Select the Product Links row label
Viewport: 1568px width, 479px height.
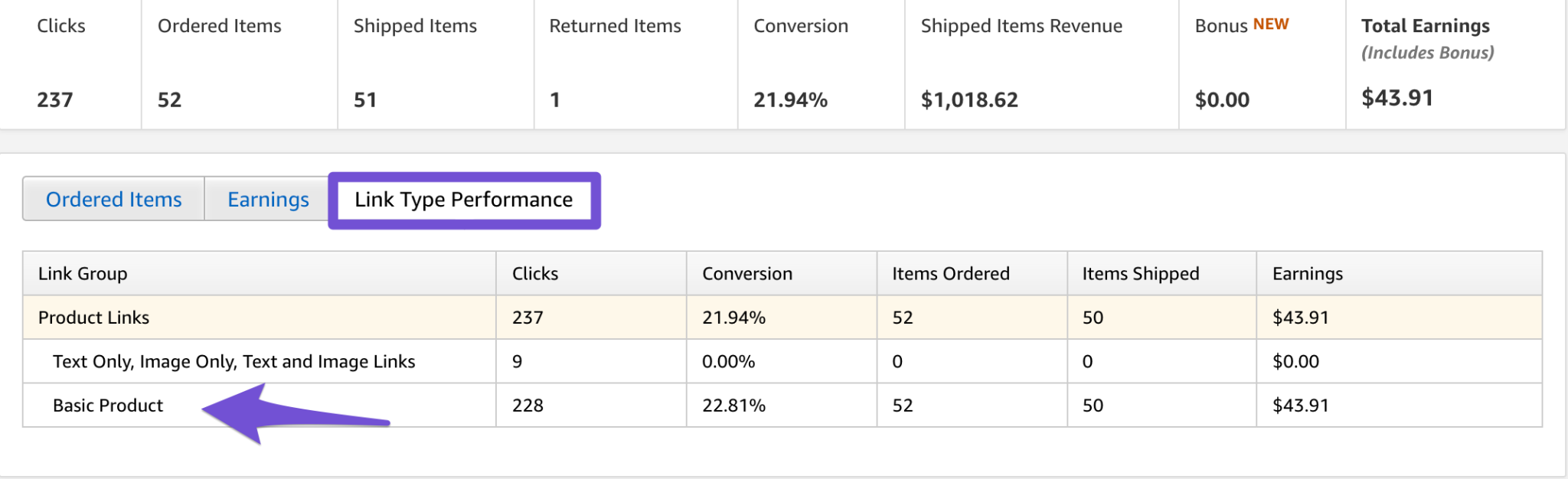tap(93, 318)
